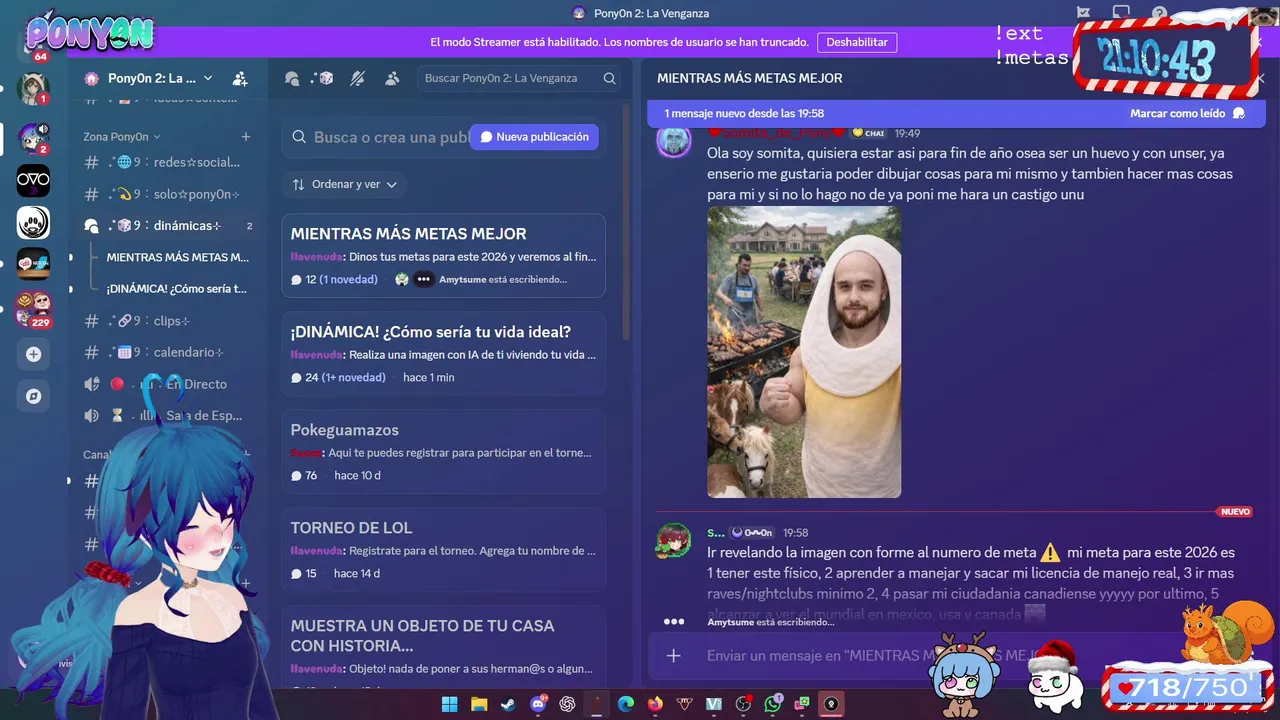Click the MIENTRAS MÁS METAS MEJOR thread title header
Image resolution: width=1280 pixels, height=720 pixels.
tap(750, 78)
